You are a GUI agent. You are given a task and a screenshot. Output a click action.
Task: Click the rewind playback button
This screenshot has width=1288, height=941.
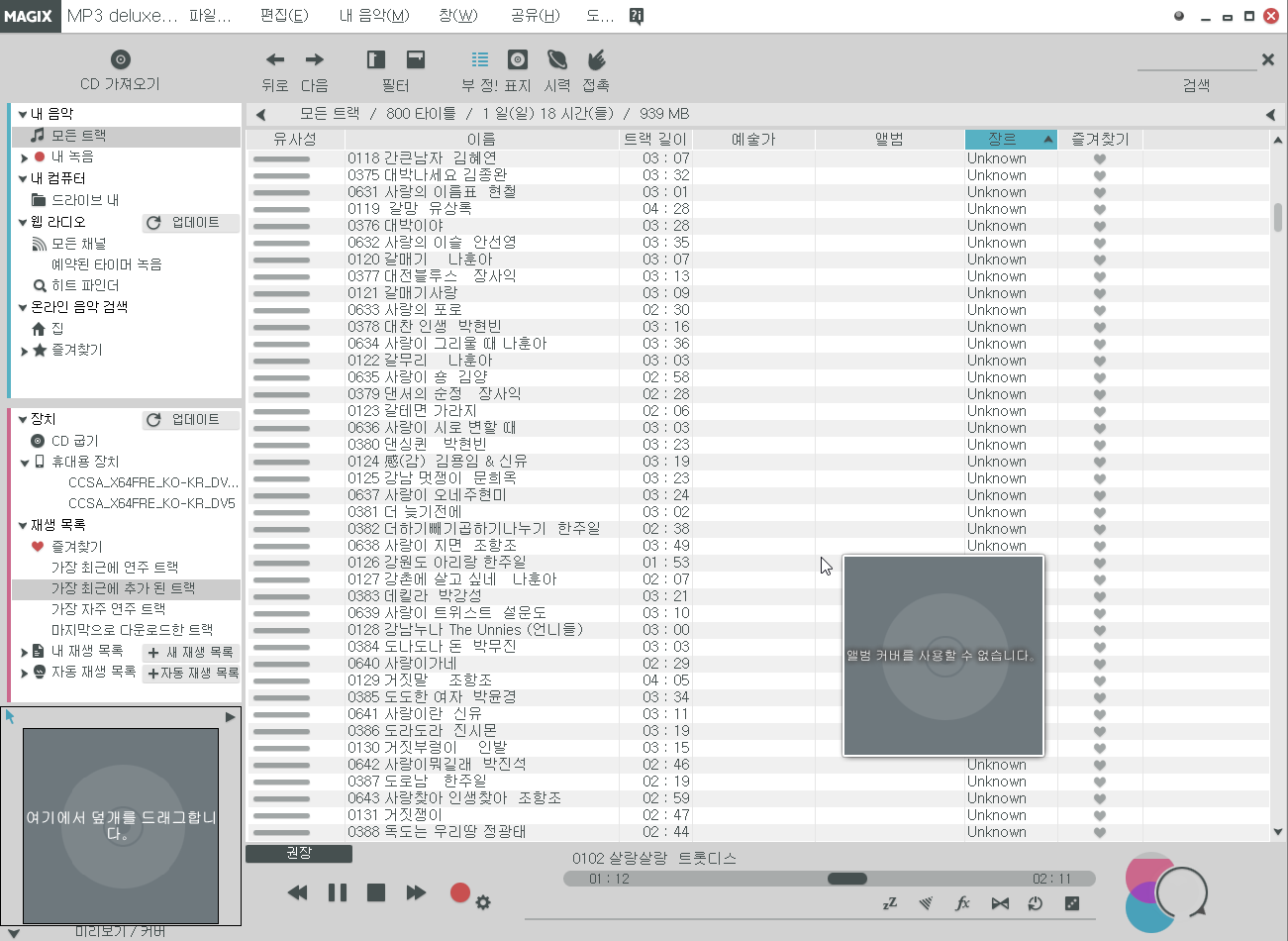click(x=297, y=892)
